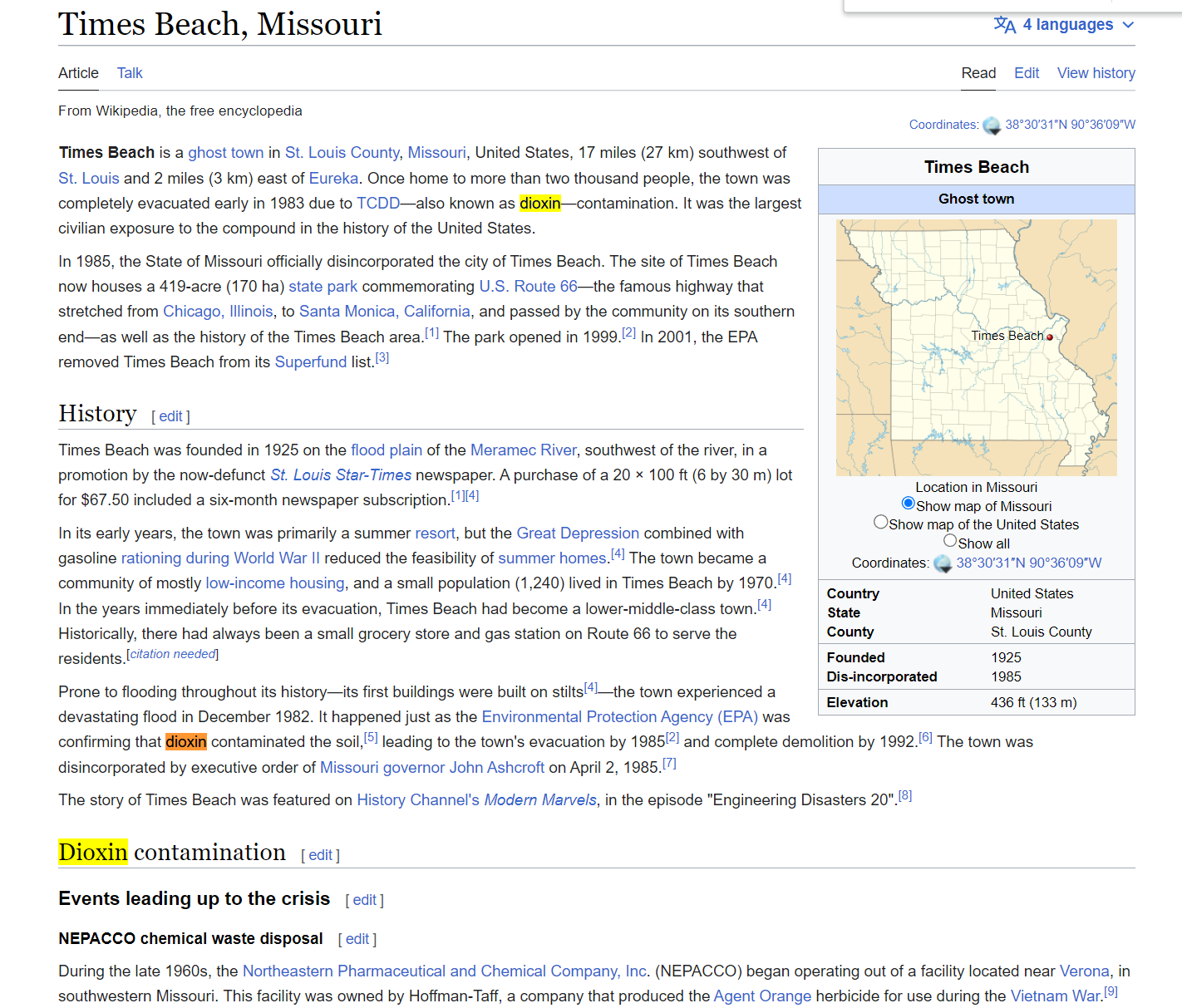Click the infobox Founded value 1925
This screenshot has height=1008, width=1182.
click(1006, 658)
